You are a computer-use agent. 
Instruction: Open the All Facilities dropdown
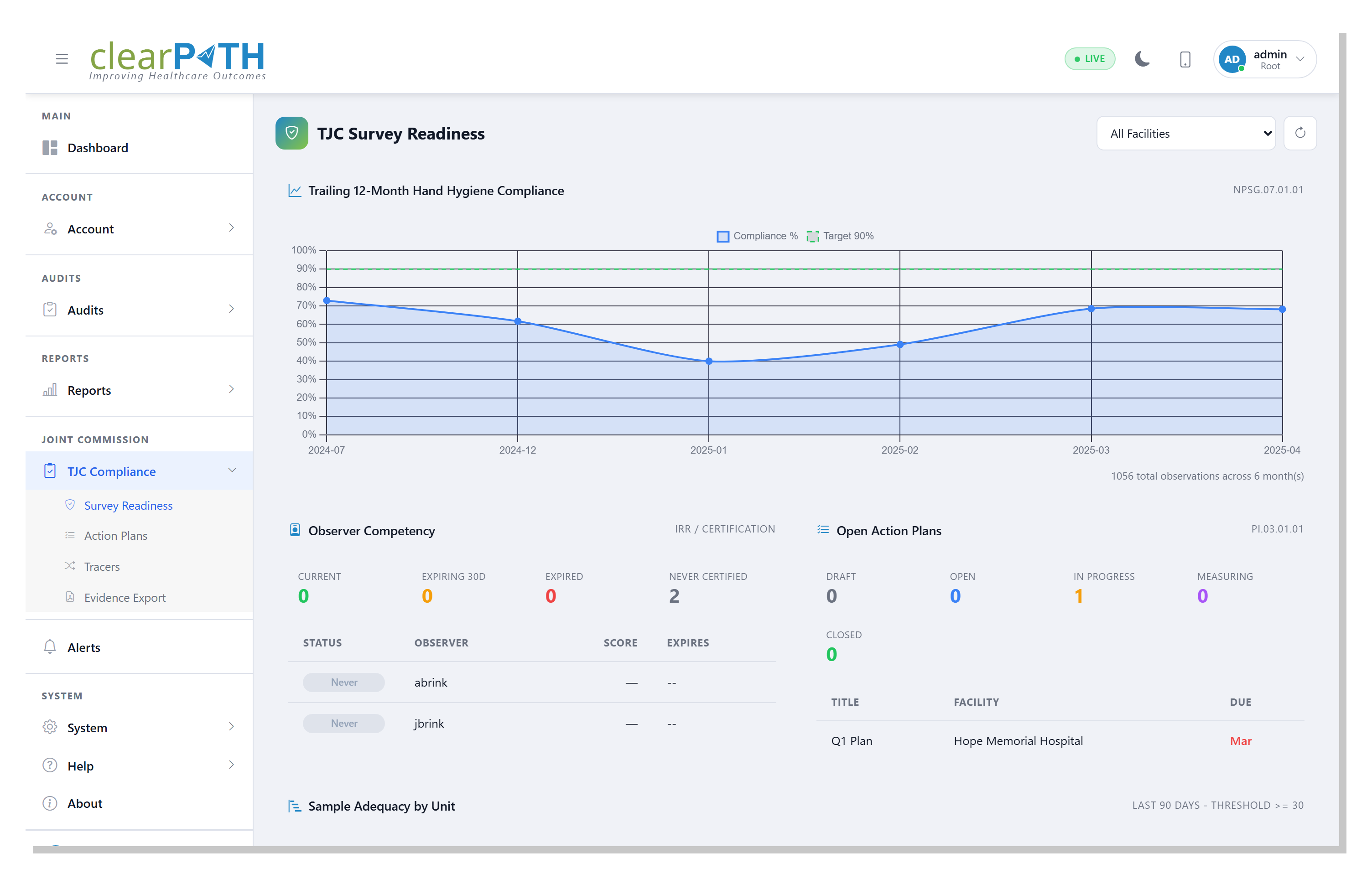[1186, 133]
